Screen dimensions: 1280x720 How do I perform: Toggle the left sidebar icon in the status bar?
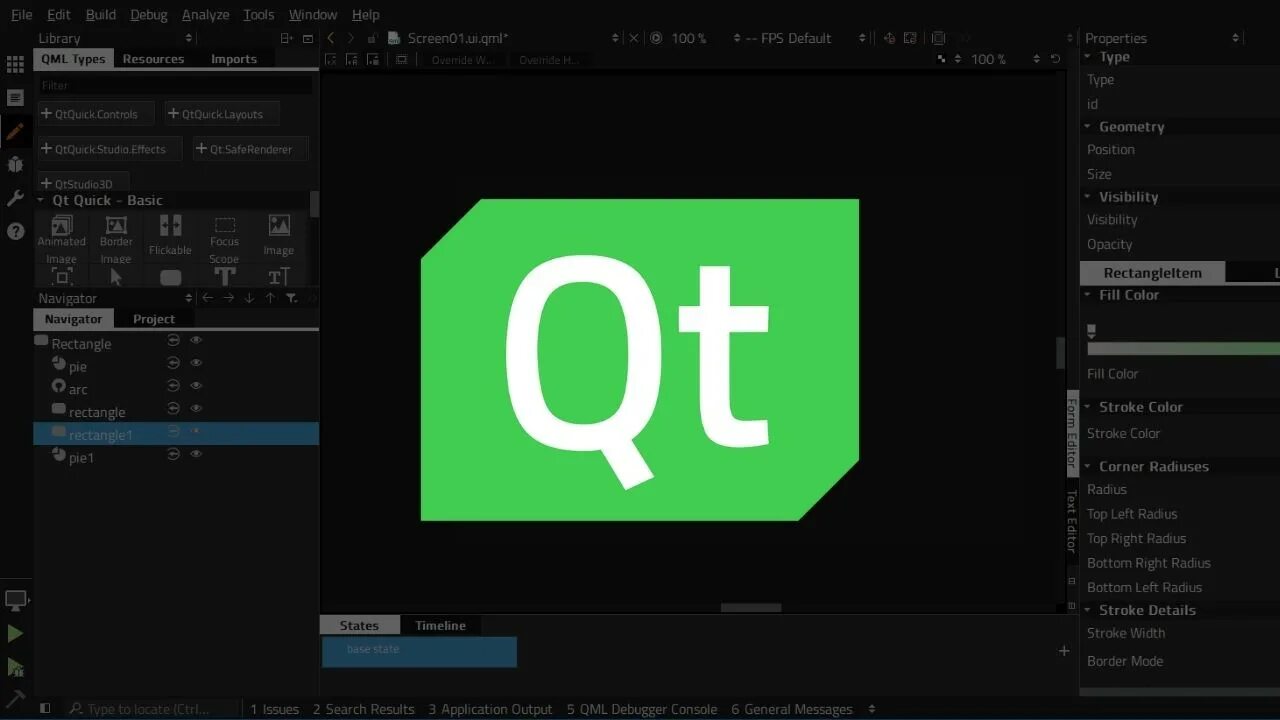point(45,709)
